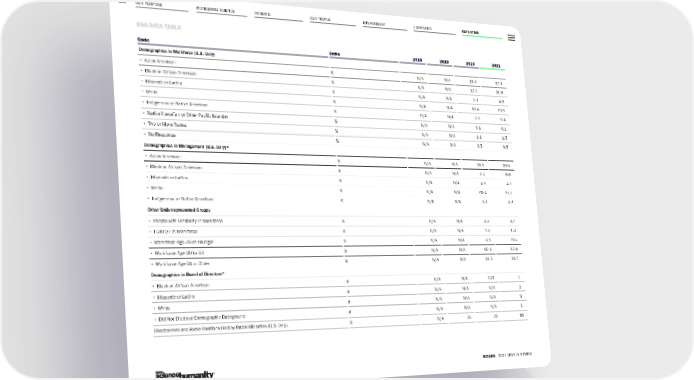This screenshot has width=694, height=380.
Task: Click the ESG DATA TABLE heading
Action: tap(159, 26)
